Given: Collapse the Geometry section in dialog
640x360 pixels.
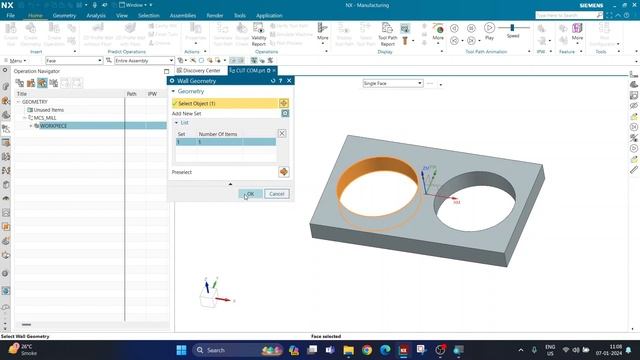Looking at the screenshot, I should (x=173, y=91).
